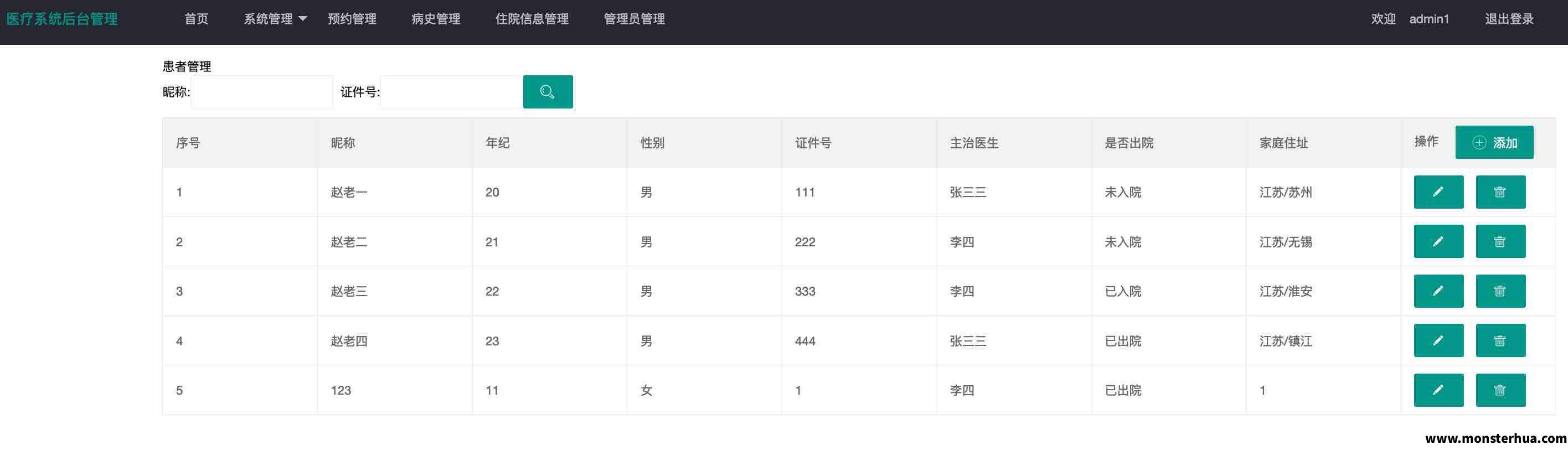The height and width of the screenshot is (455, 1568).
Task: Delete patient 赵老三 with trash icon
Action: click(x=1500, y=291)
